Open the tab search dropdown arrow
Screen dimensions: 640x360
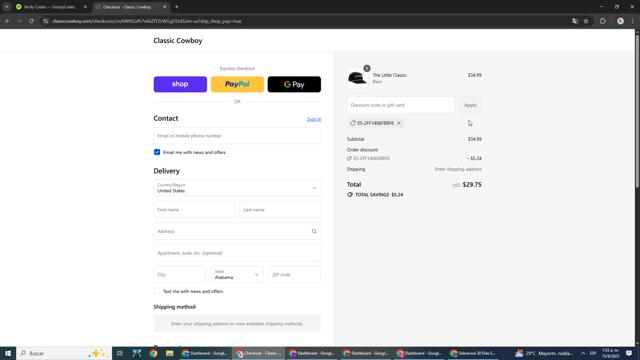[7, 7]
